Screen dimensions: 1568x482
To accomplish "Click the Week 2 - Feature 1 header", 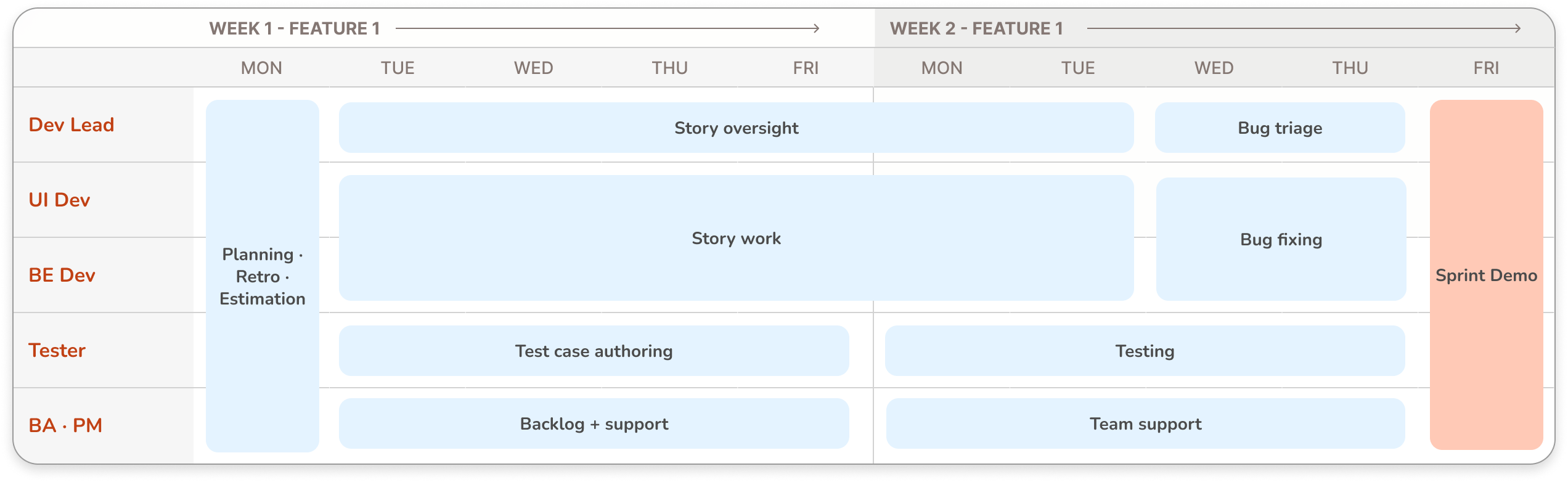I will click(x=976, y=28).
